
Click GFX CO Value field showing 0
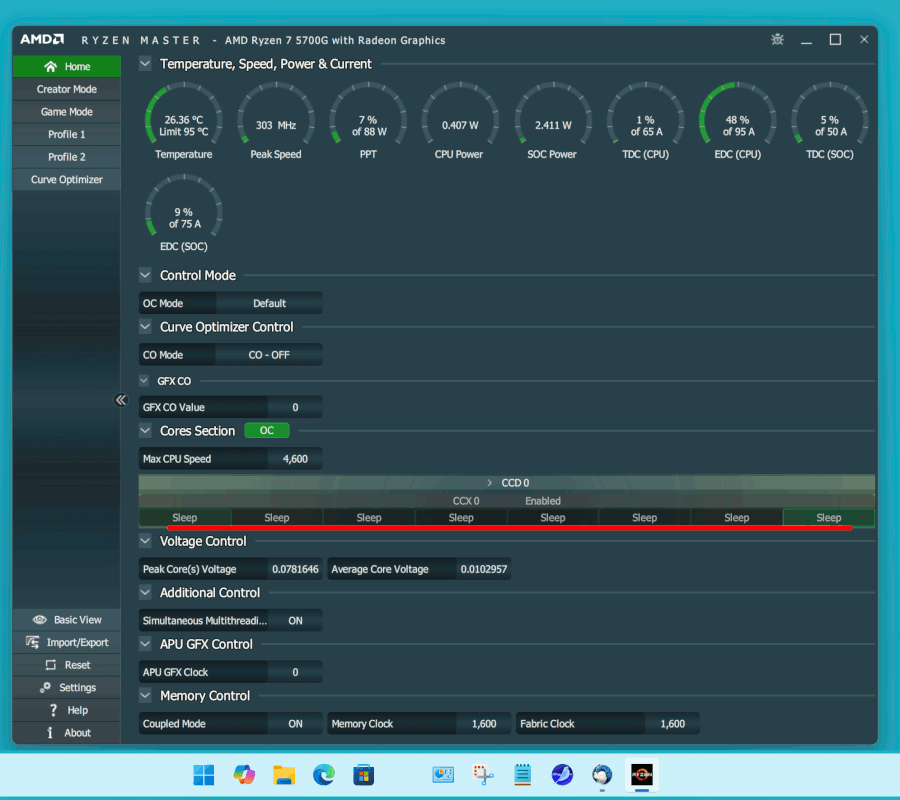coord(295,407)
